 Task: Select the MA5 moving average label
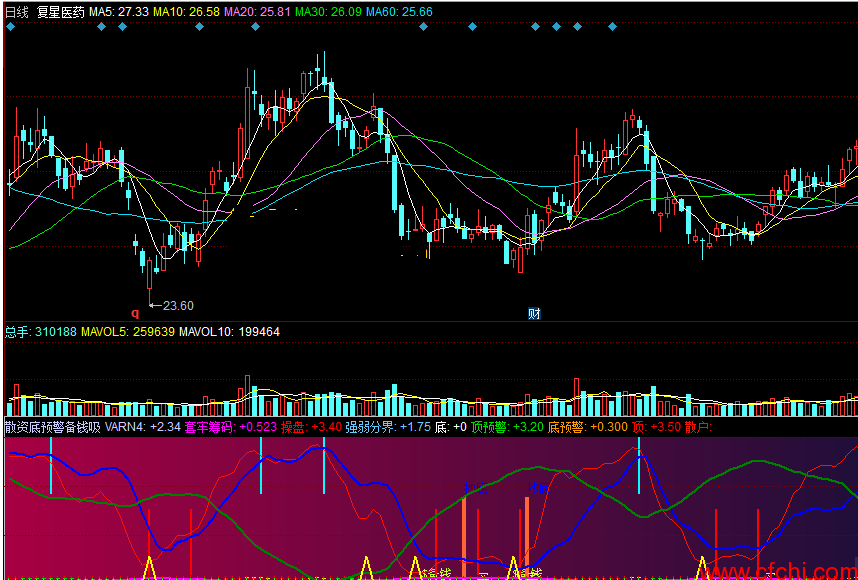119,11
